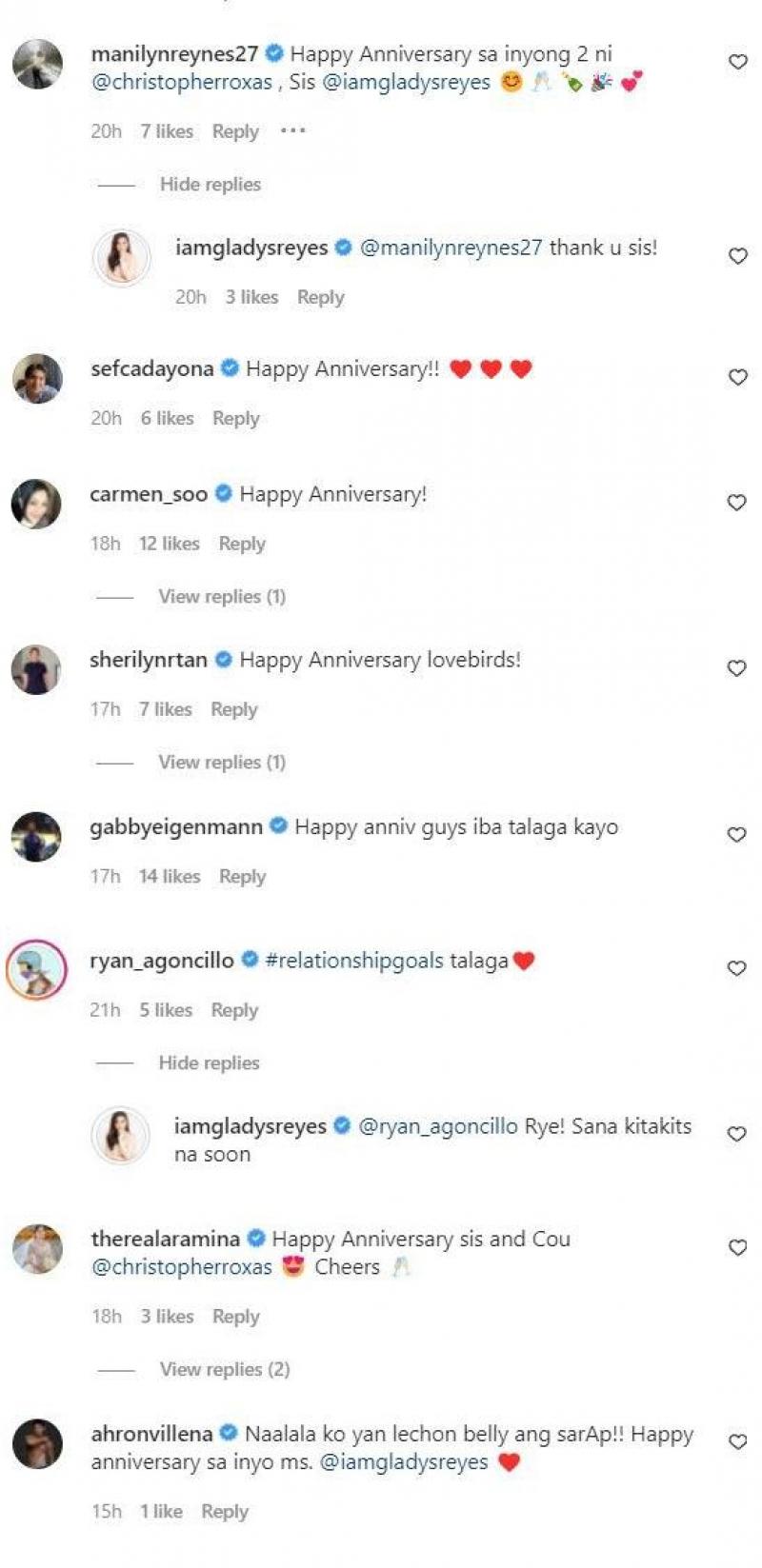The width and height of the screenshot is (762, 1568).
Task: Reply to sefcadayona's comment
Action: point(235,419)
